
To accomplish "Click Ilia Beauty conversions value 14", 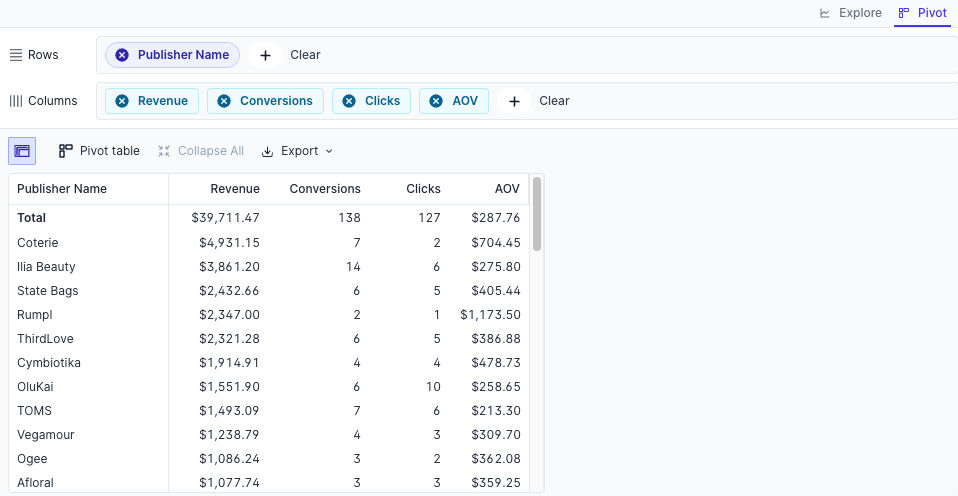I will 353,266.
